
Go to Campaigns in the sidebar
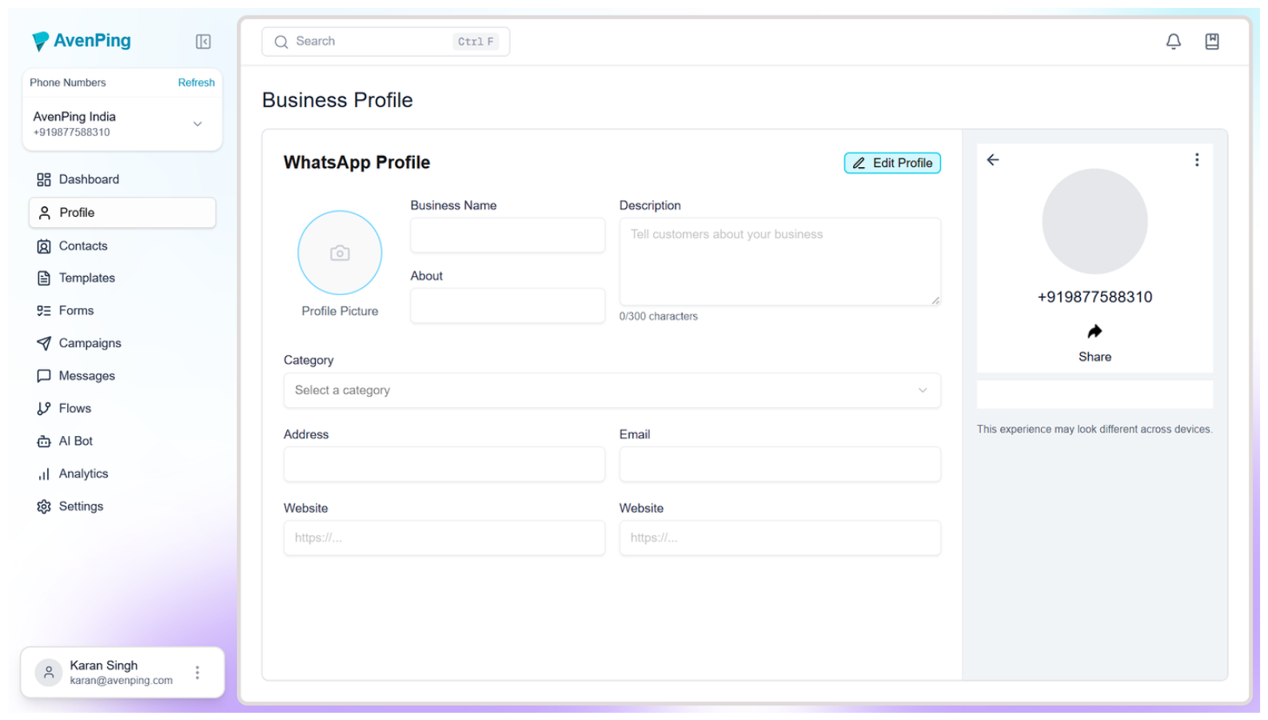pos(89,343)
